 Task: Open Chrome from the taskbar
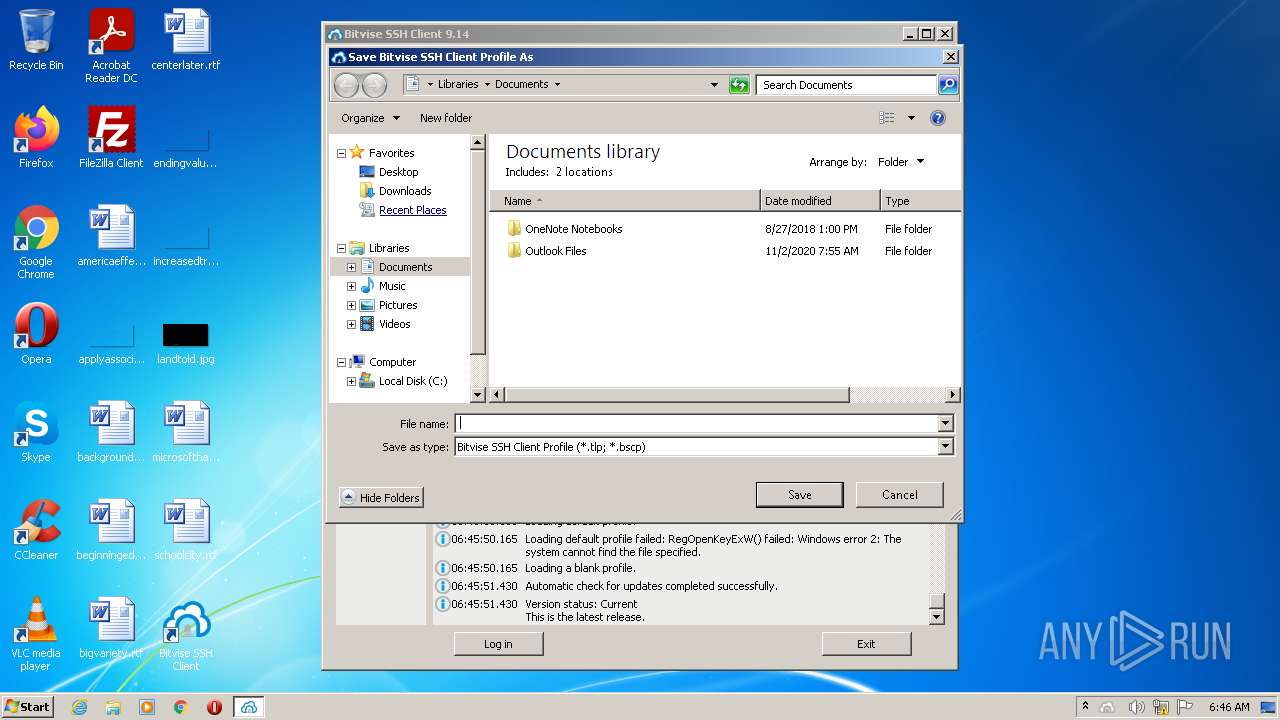coord(181,707)
